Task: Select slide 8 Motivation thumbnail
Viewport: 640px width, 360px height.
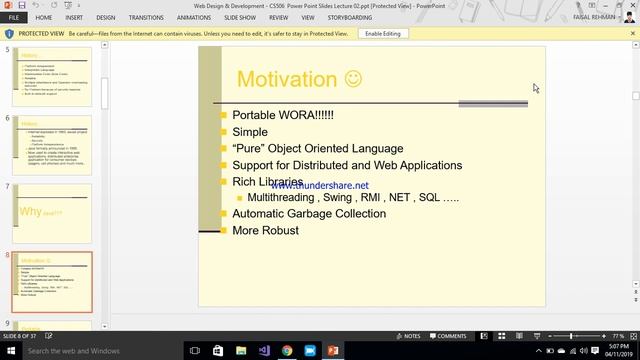Action: (52, 282)
